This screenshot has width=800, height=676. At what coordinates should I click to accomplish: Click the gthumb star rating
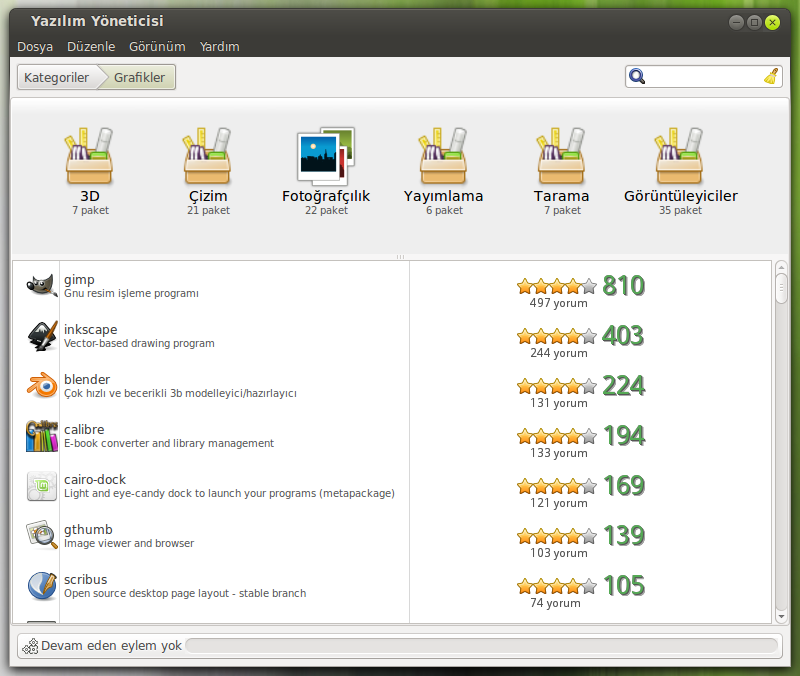coord(557,536)
